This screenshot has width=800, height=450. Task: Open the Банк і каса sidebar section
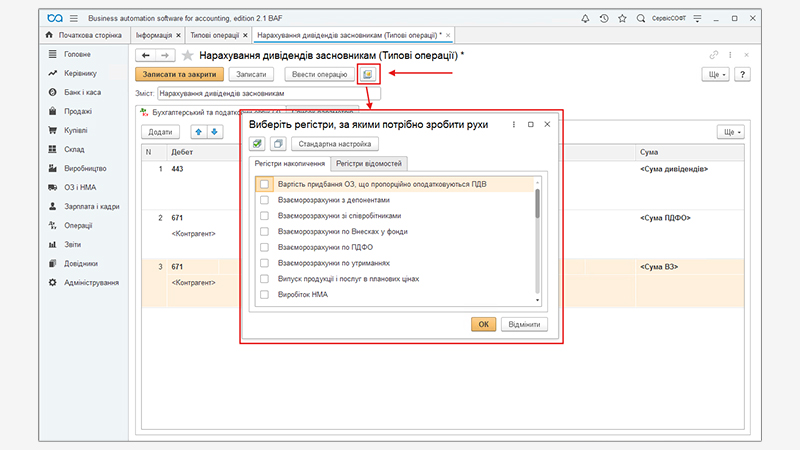[x=85, y=92]
